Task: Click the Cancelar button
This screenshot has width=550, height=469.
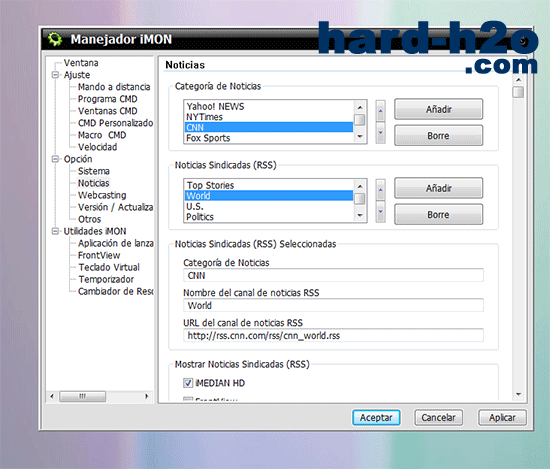Action: pyautogui.click(x=438, y=417)
